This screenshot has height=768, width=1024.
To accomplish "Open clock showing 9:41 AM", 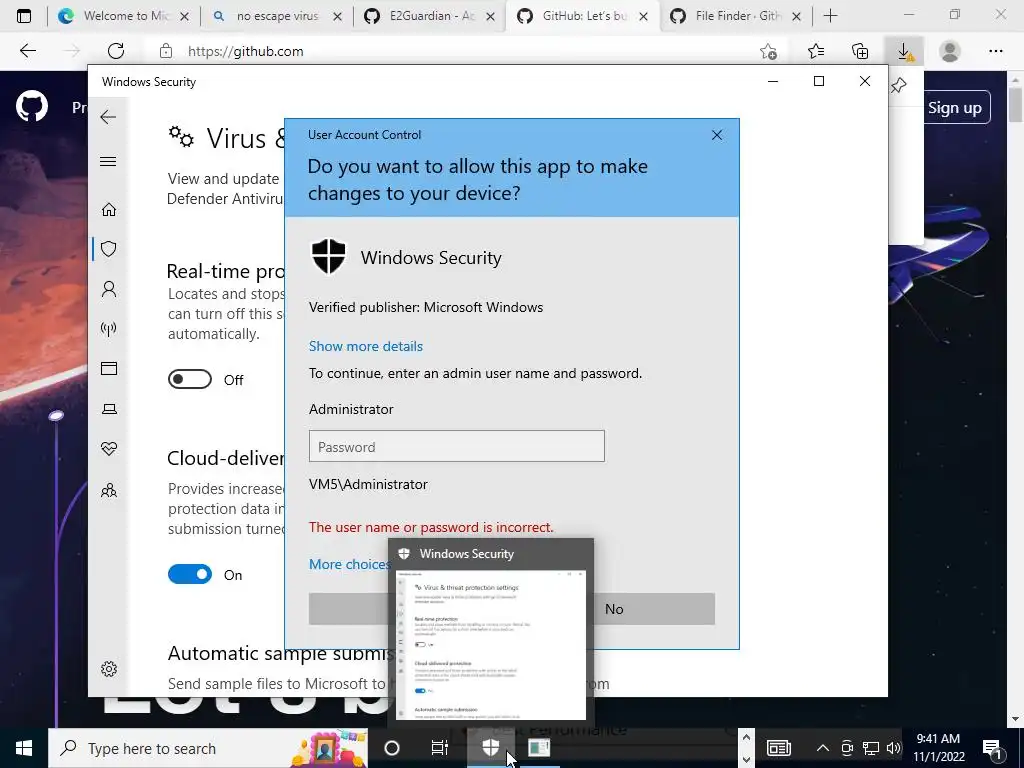I will pos(938,748).
